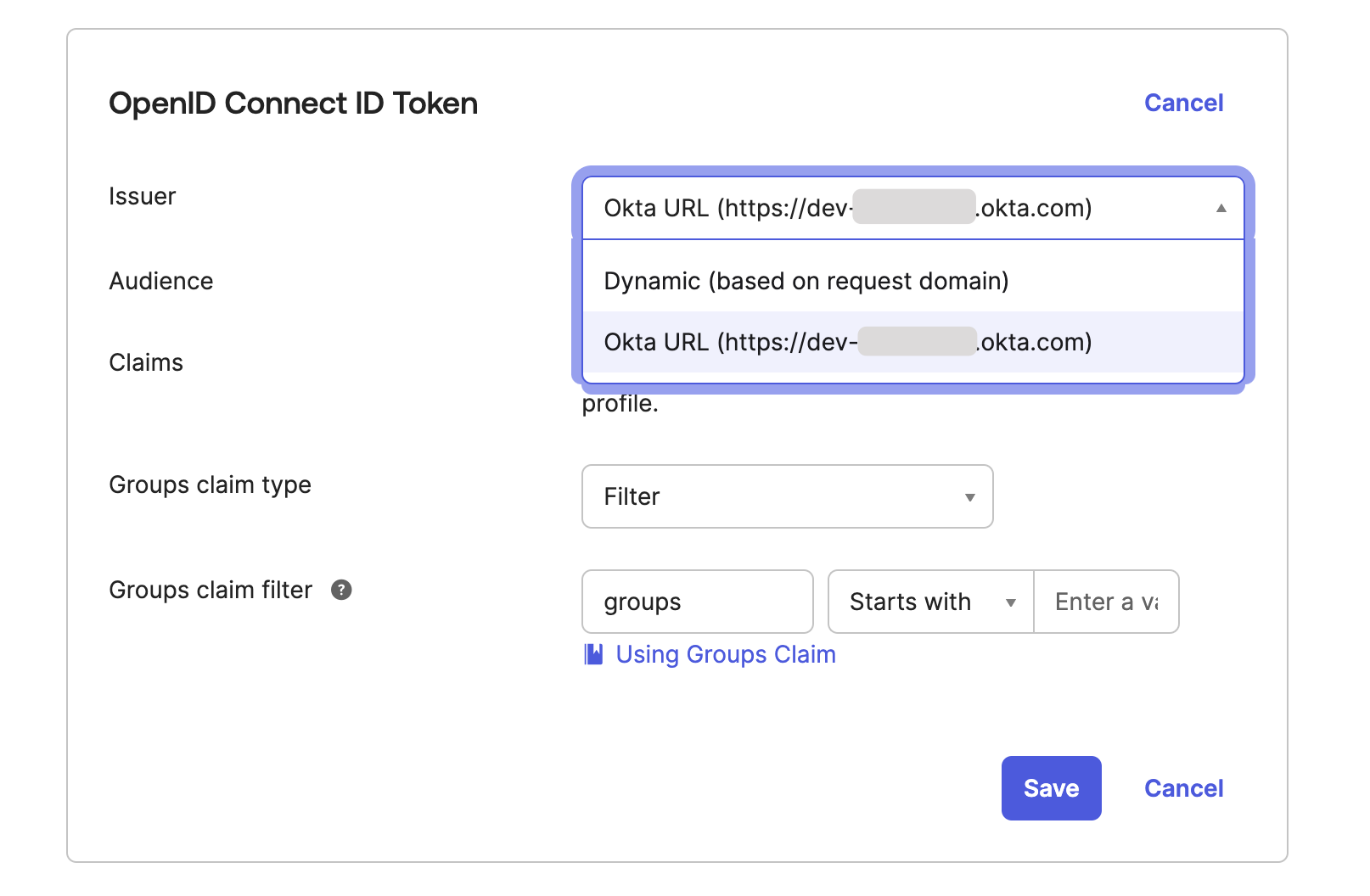Viewport: 1370px width, 896px height.
Task: Click the Issuer field label
Action: [x=142, y=196]
